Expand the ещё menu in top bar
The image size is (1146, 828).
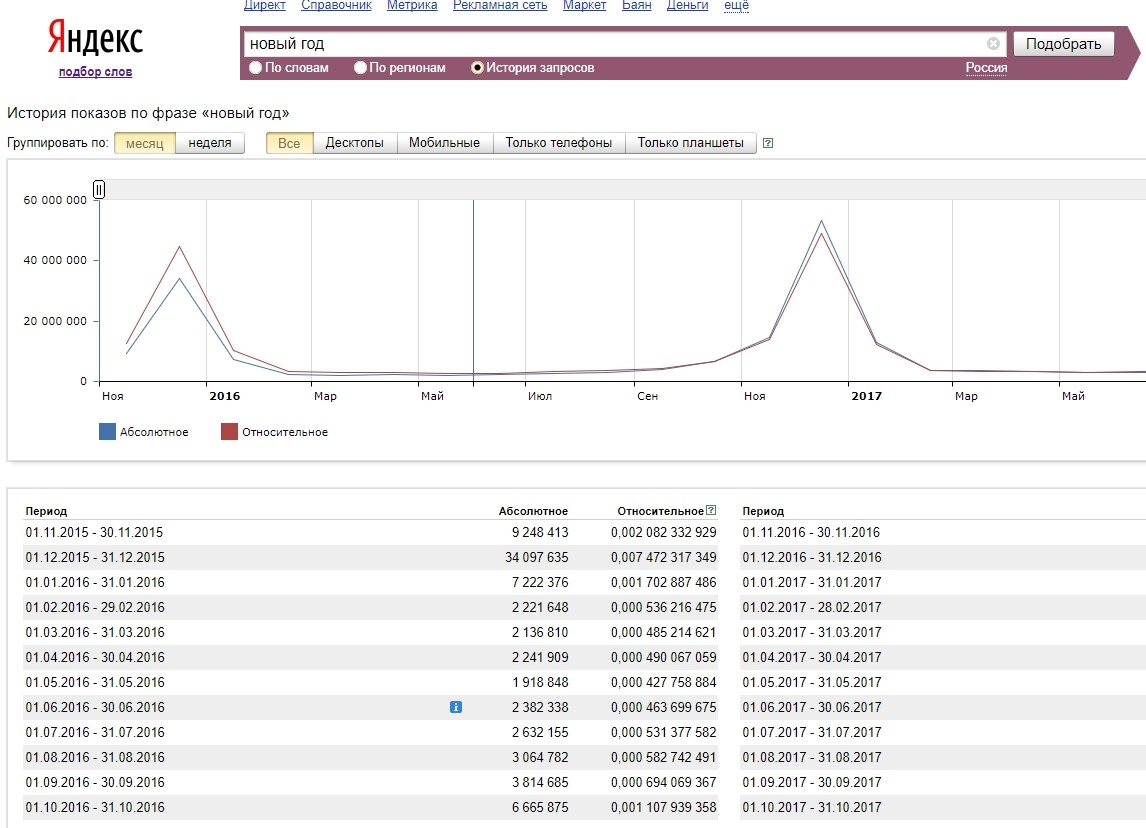click(x=736, y=6)
